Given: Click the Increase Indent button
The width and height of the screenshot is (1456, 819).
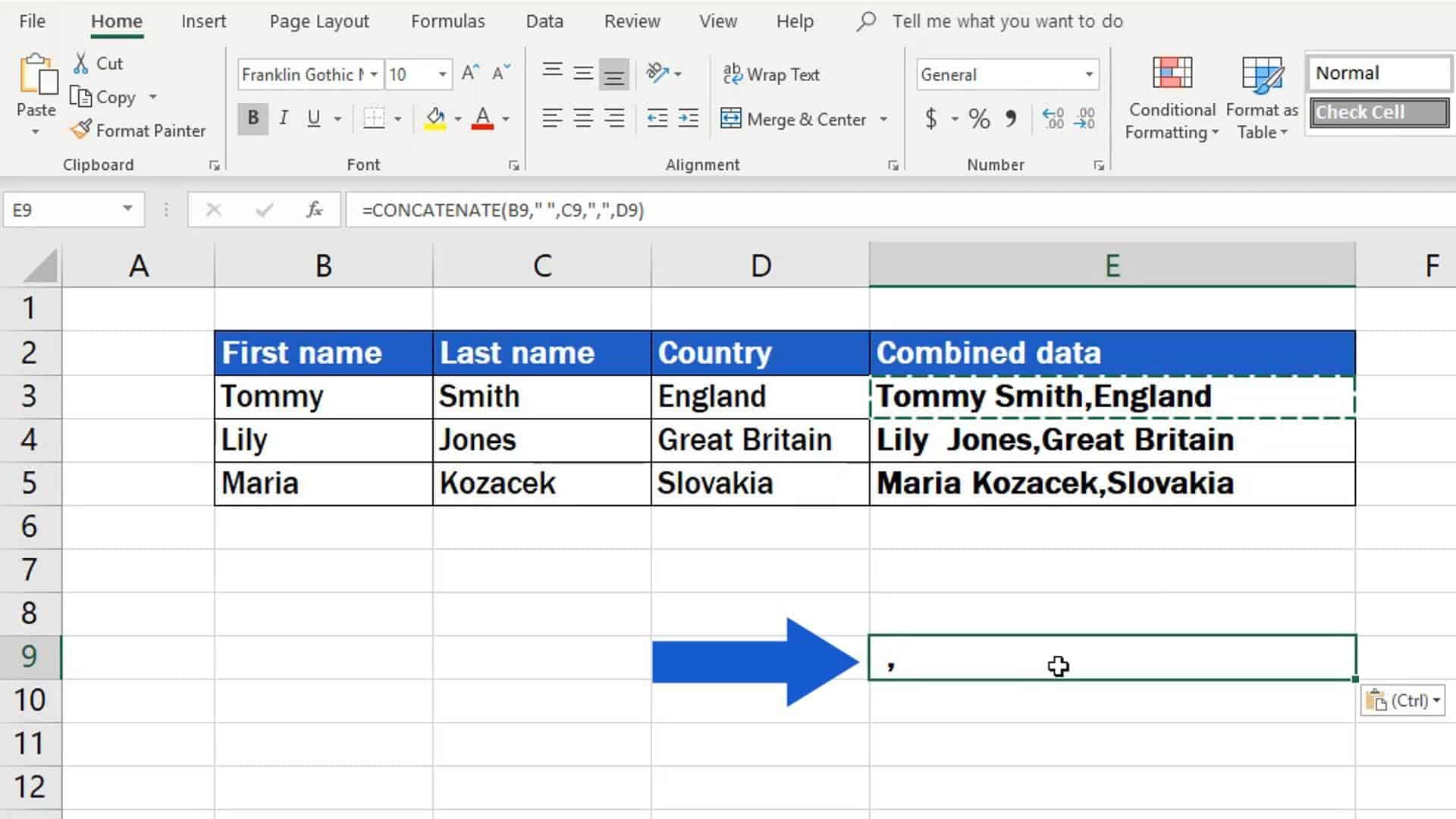Looking at the screenshot, I should (x=690, y=118).
